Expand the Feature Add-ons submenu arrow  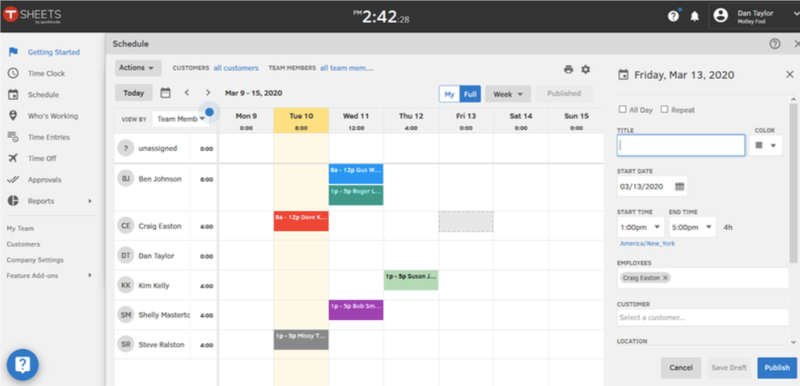(x=90, y=275)
